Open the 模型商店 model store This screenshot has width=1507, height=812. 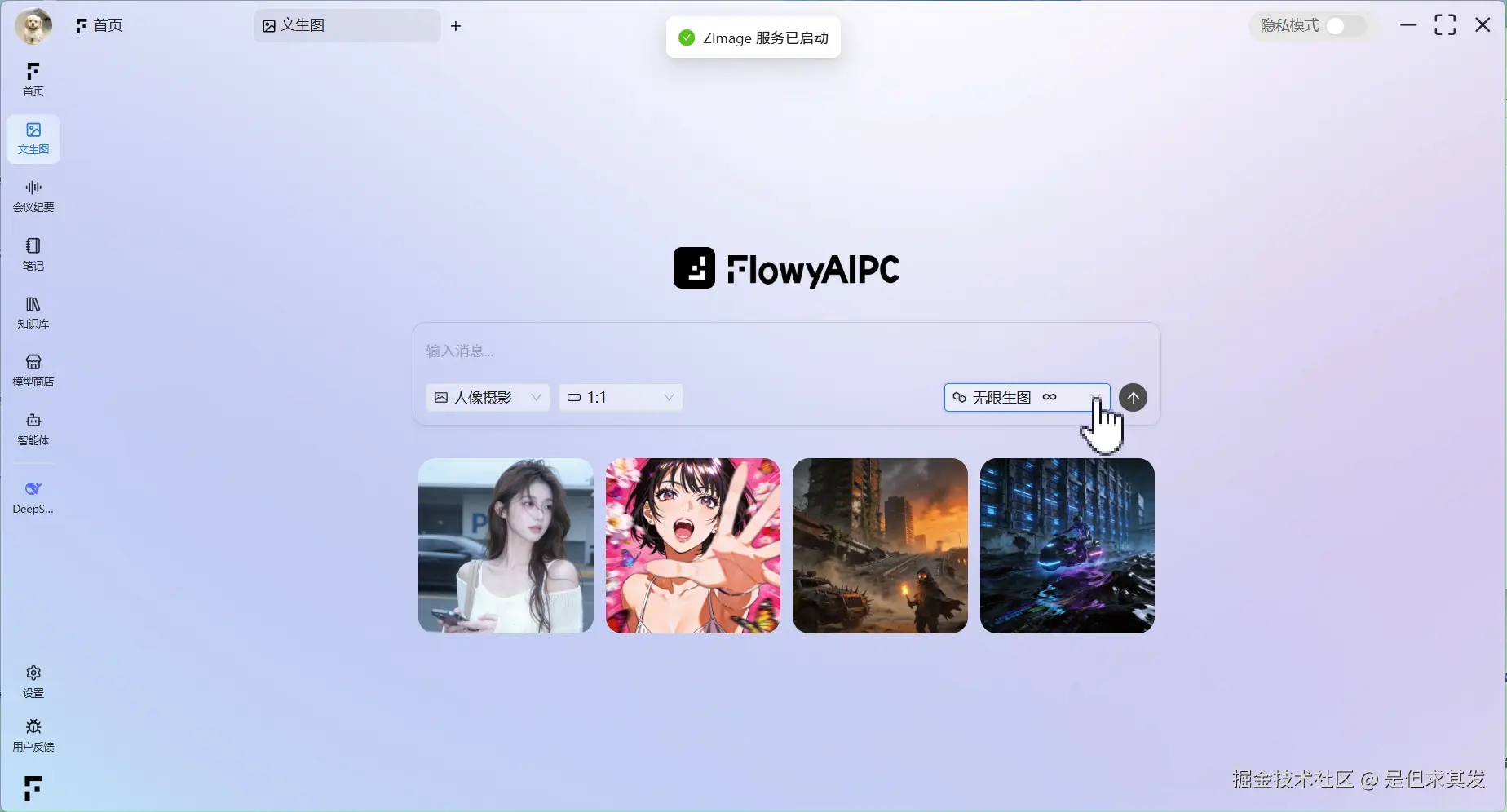click(33, 371)
